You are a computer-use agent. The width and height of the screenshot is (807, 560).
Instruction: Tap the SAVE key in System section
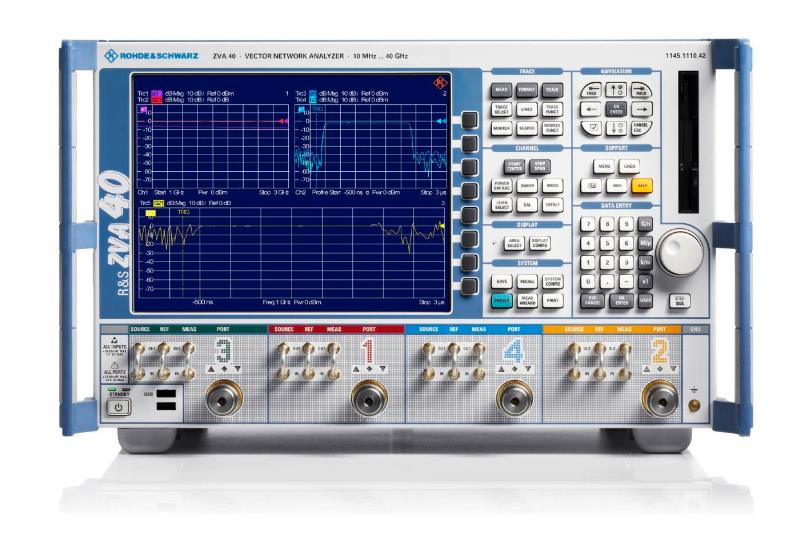point(501,282)
